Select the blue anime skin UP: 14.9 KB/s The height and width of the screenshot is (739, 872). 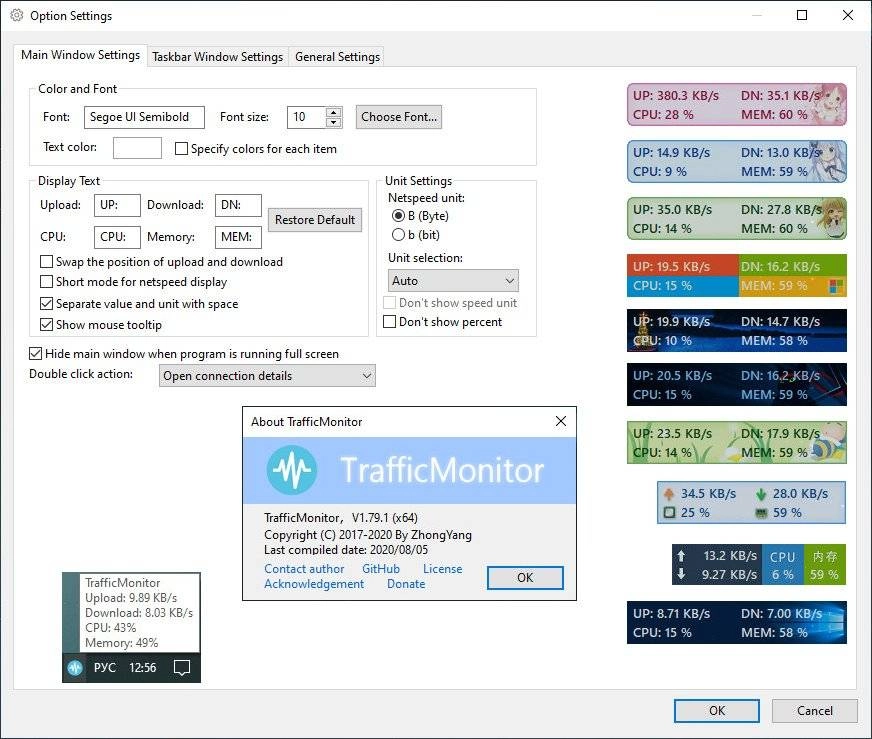coord(736,162)
